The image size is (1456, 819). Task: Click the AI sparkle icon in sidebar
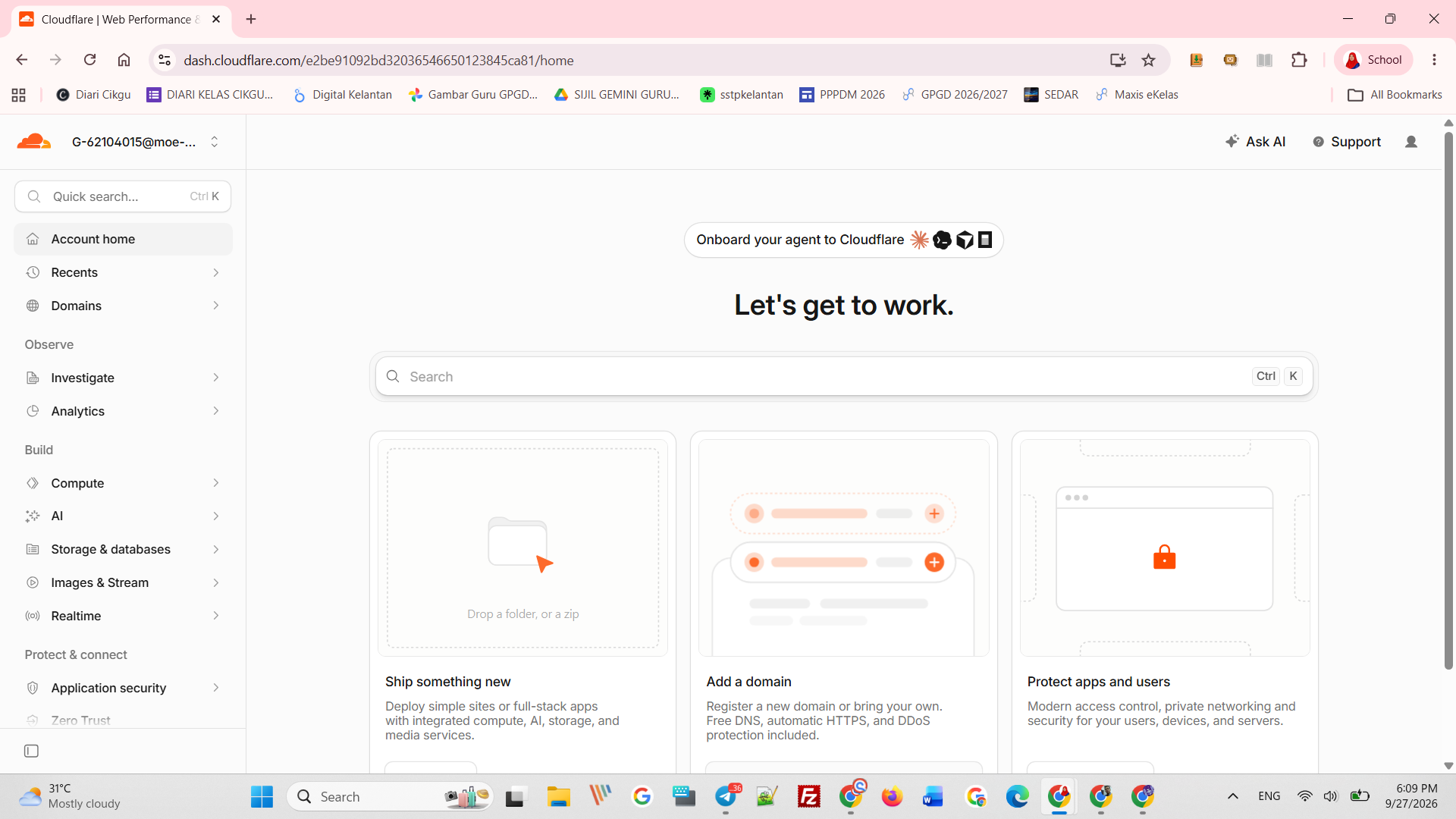pyautogui.click(x=33, y=516)
